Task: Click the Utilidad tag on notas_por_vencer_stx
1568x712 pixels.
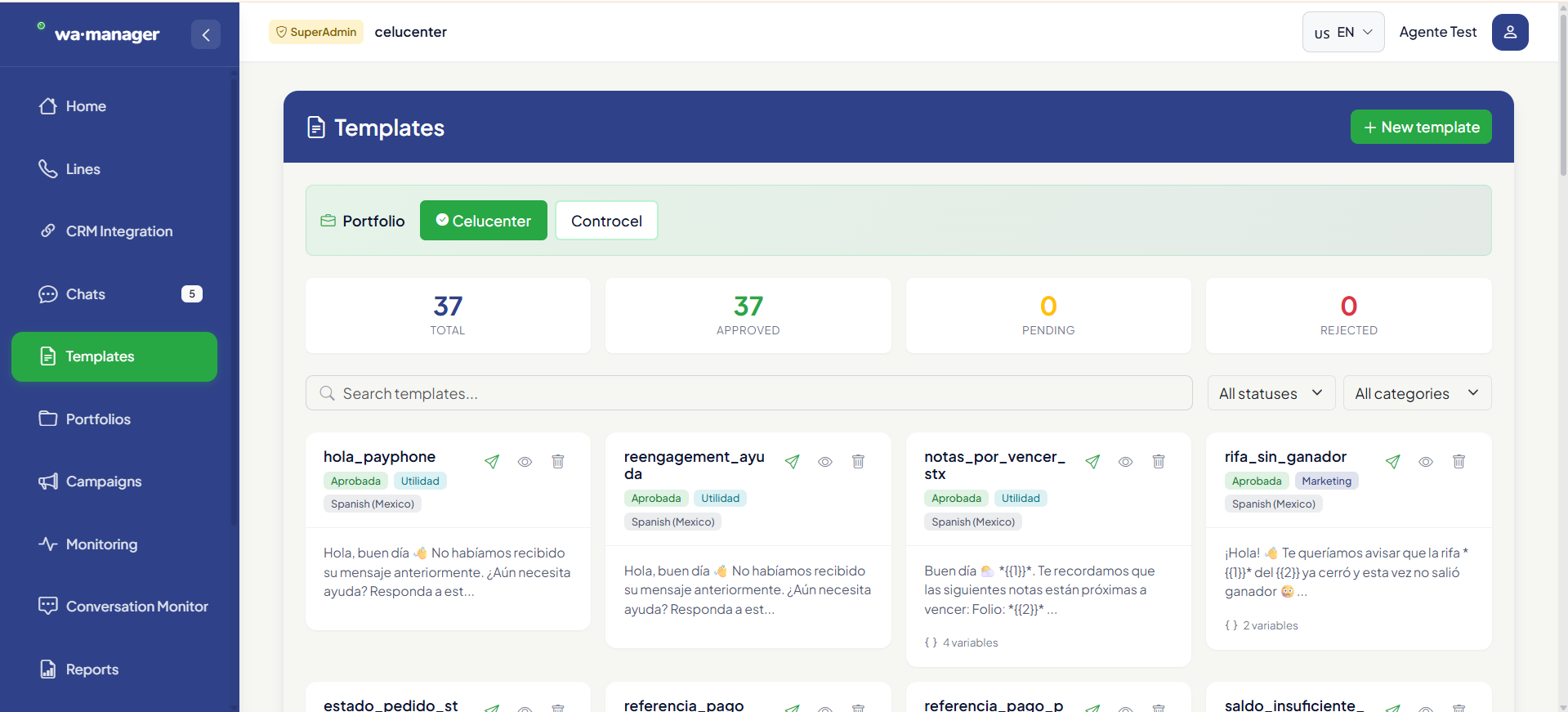Action: 1021,499
